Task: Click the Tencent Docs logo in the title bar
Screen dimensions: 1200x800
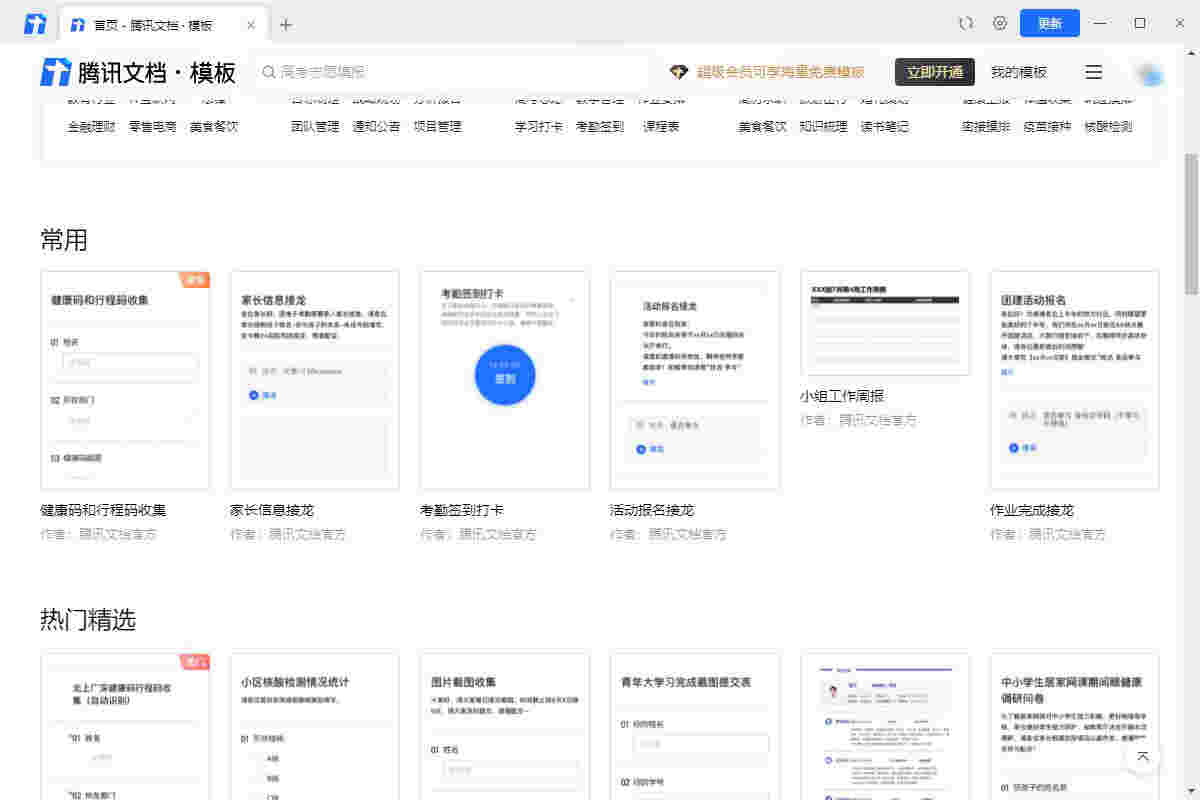Action: point(34,22)
